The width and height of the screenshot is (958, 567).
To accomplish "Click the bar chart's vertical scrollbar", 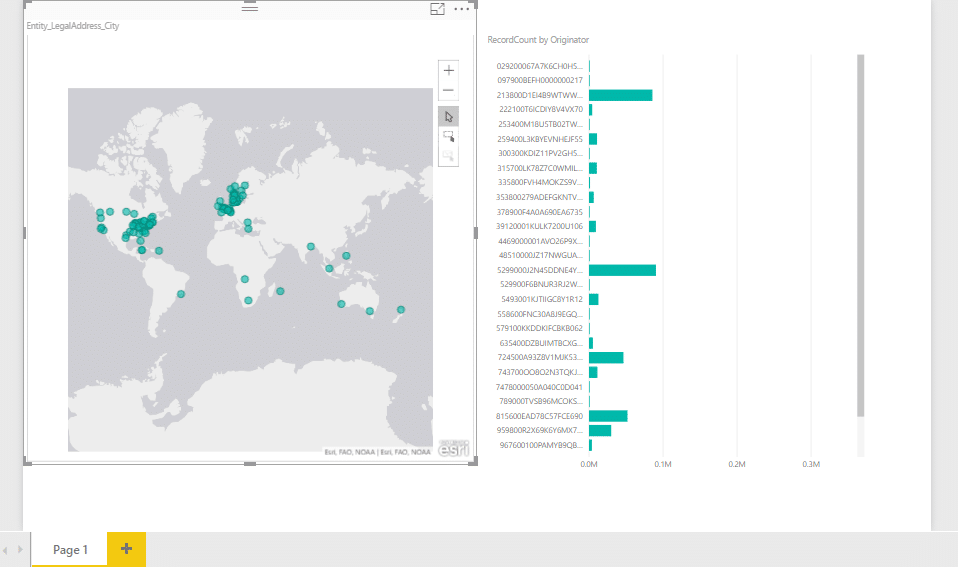I will (x=860, y=235).
